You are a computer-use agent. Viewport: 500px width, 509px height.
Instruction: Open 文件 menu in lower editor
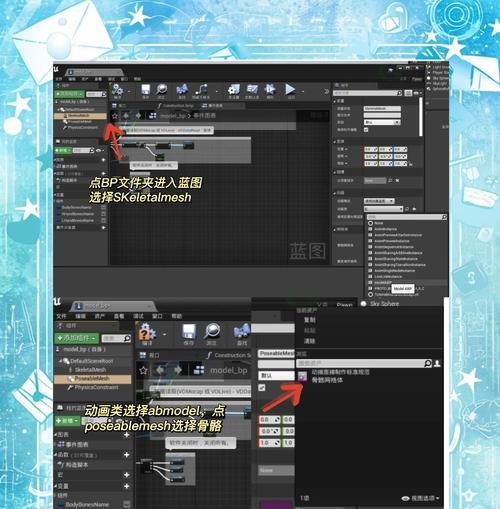[x=61, y=316]
